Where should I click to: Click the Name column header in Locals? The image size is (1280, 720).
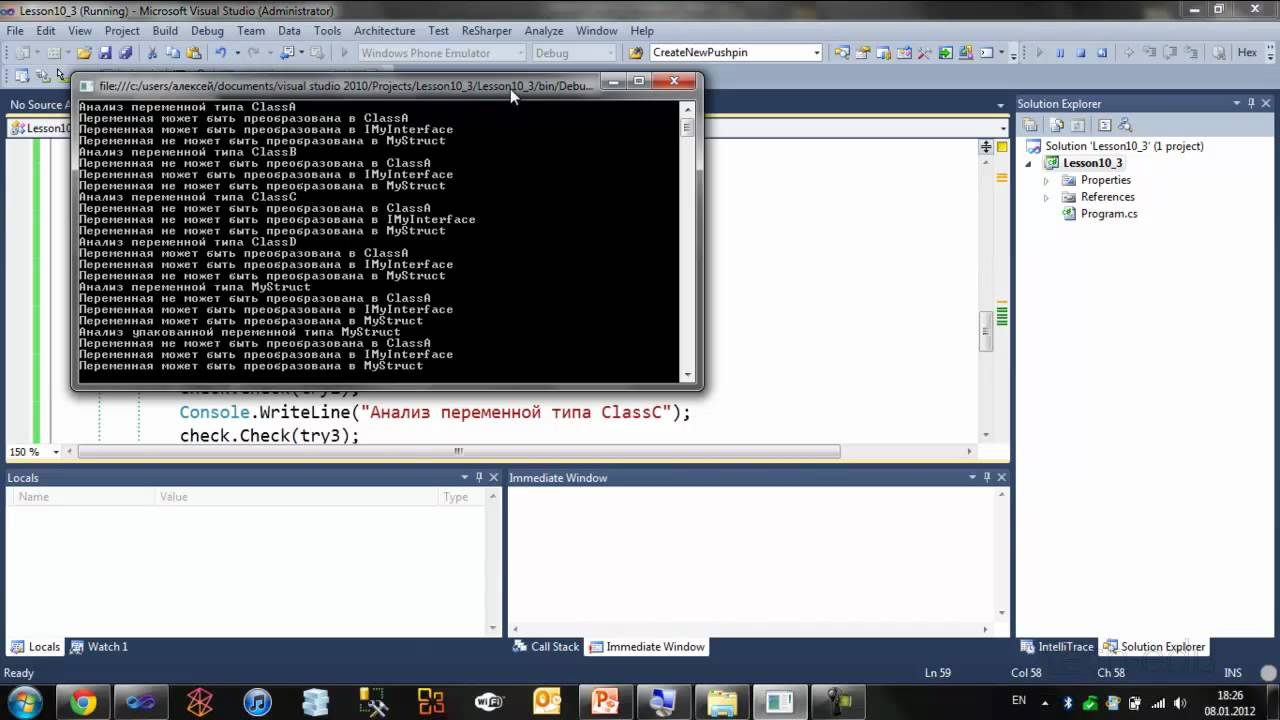83,497
